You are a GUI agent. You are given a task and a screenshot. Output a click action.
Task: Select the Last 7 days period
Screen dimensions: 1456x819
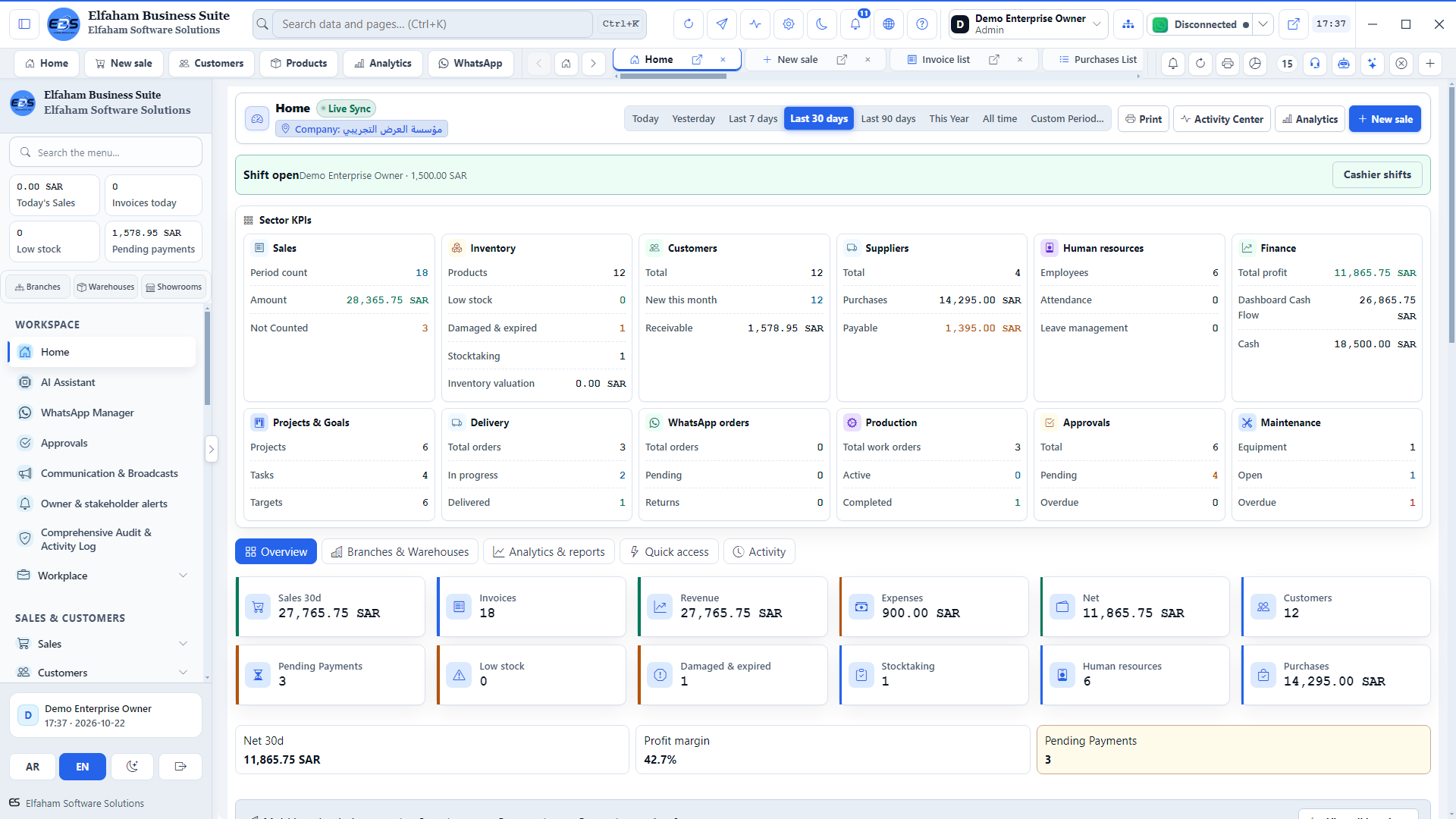pyautogui.click(x=753, y=119)
